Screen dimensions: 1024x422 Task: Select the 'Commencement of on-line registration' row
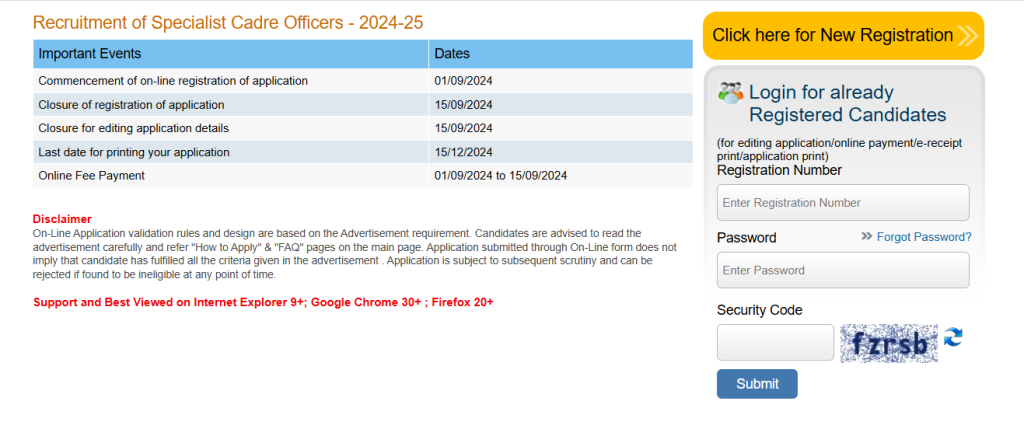click(173, 81)
